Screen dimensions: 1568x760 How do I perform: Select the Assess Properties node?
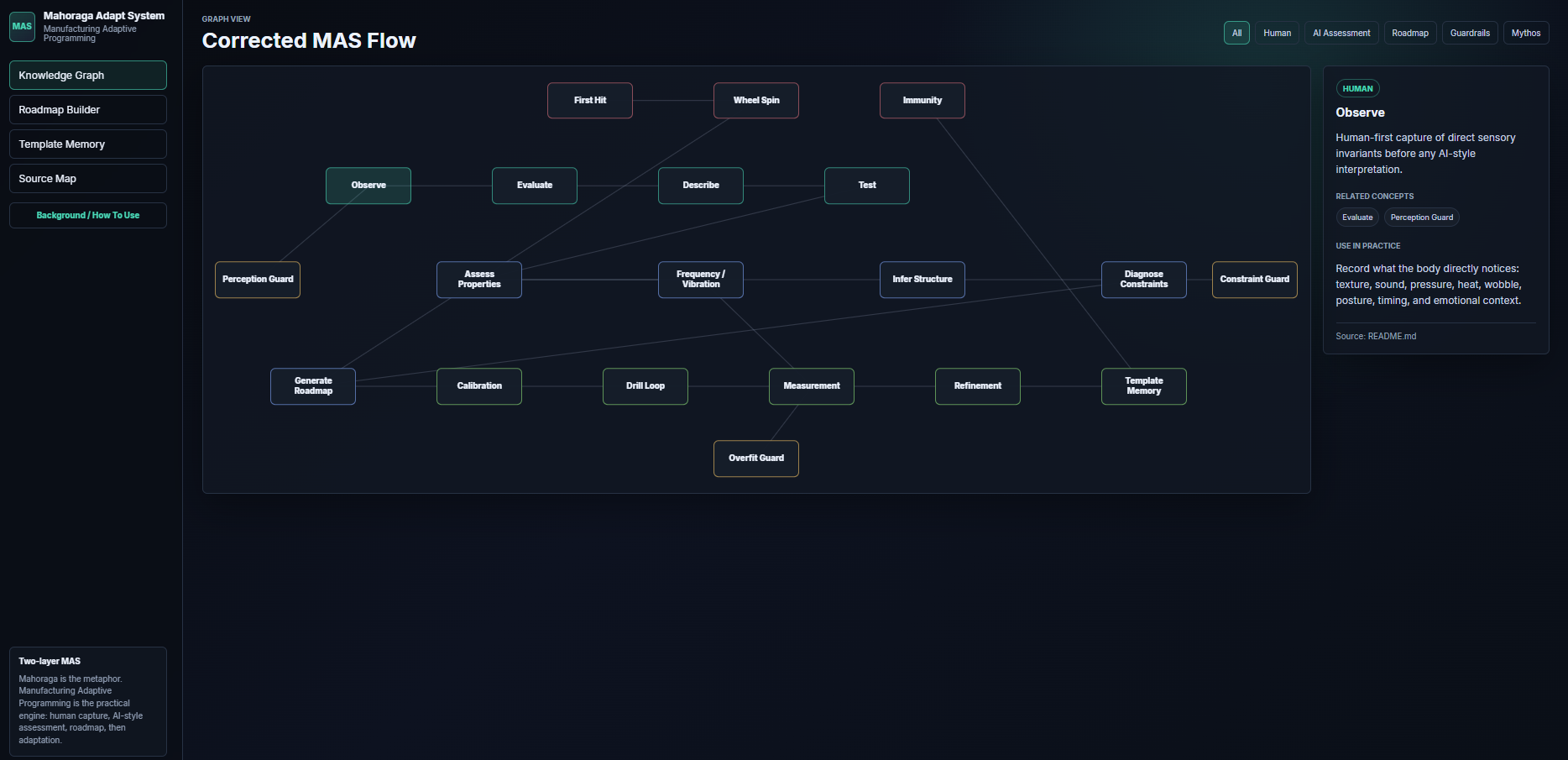(x=479, y=279)
